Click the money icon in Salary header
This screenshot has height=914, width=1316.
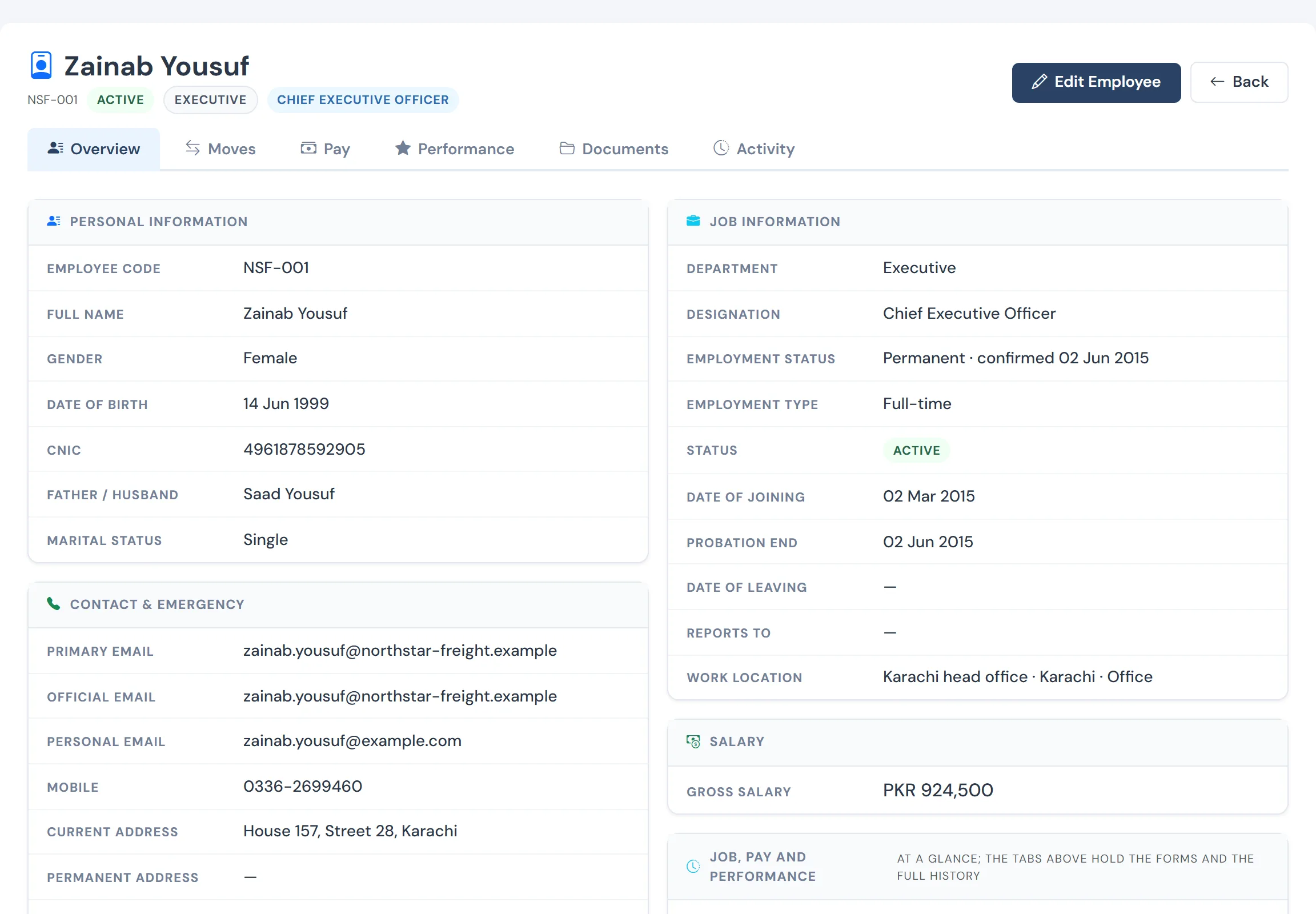point(693,741)
